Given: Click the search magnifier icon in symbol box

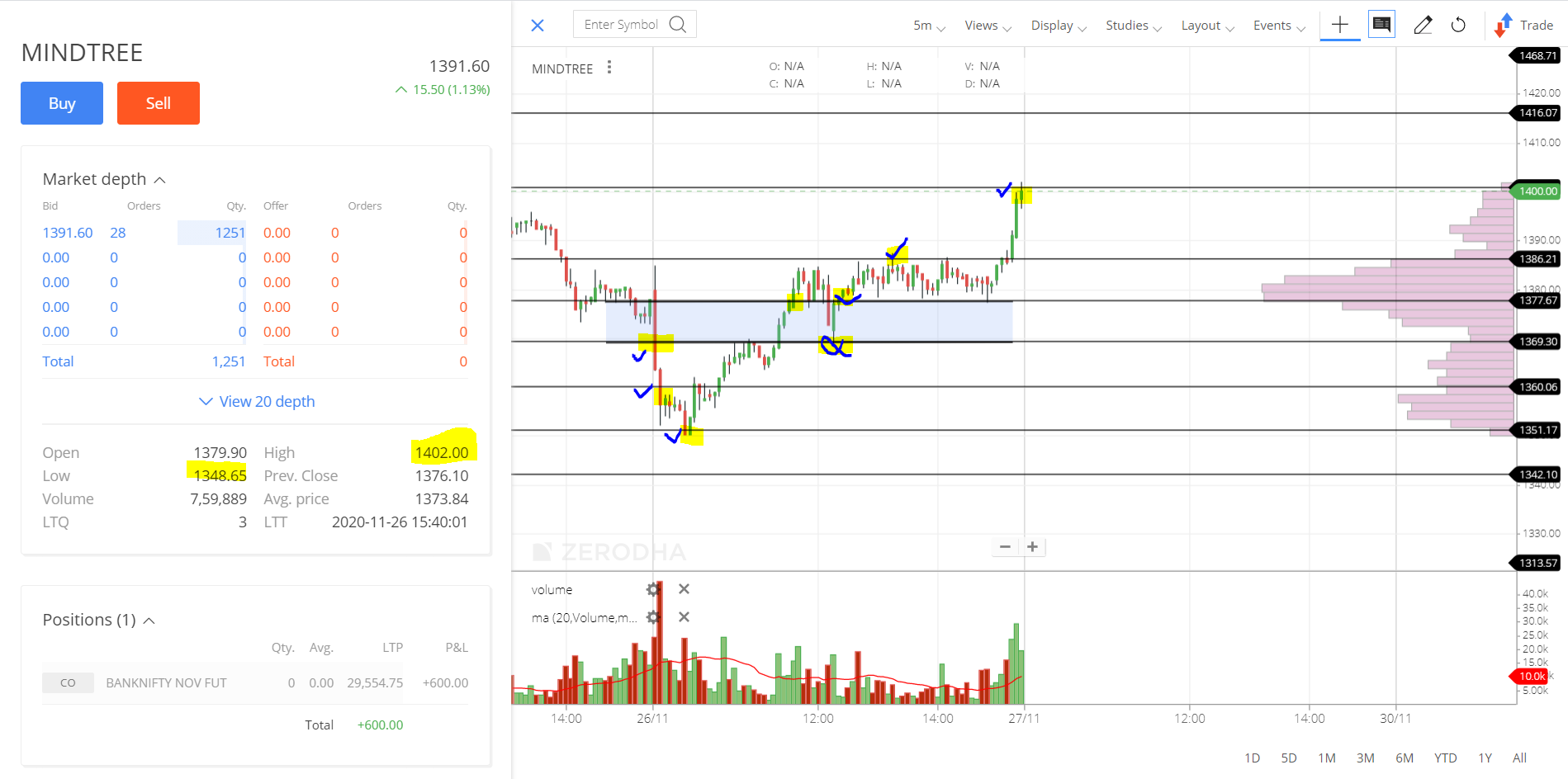Looking at the screenshot, I should pyautogui.click(x=678, y=24).
